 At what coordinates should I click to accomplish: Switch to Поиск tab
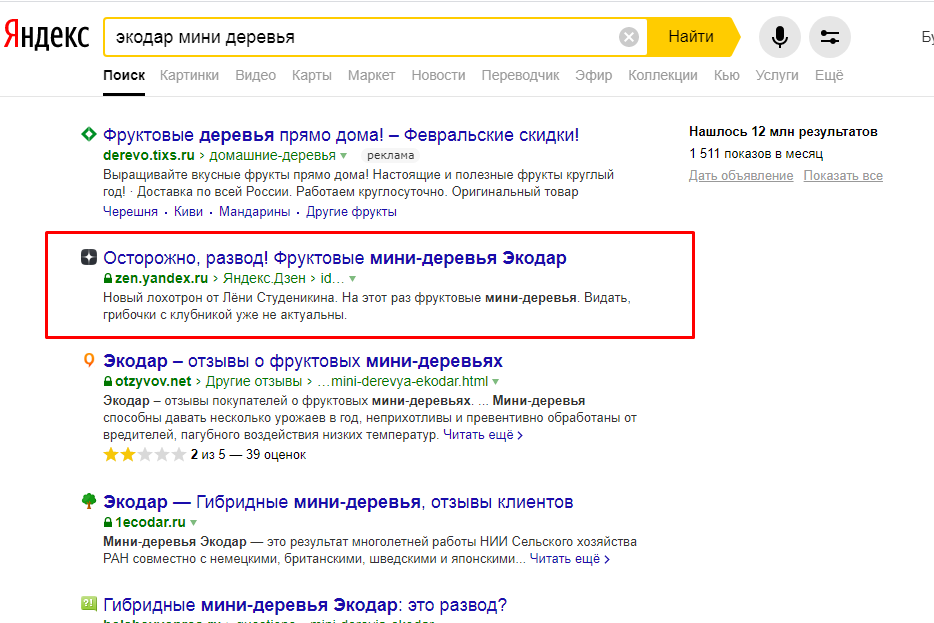124,76
